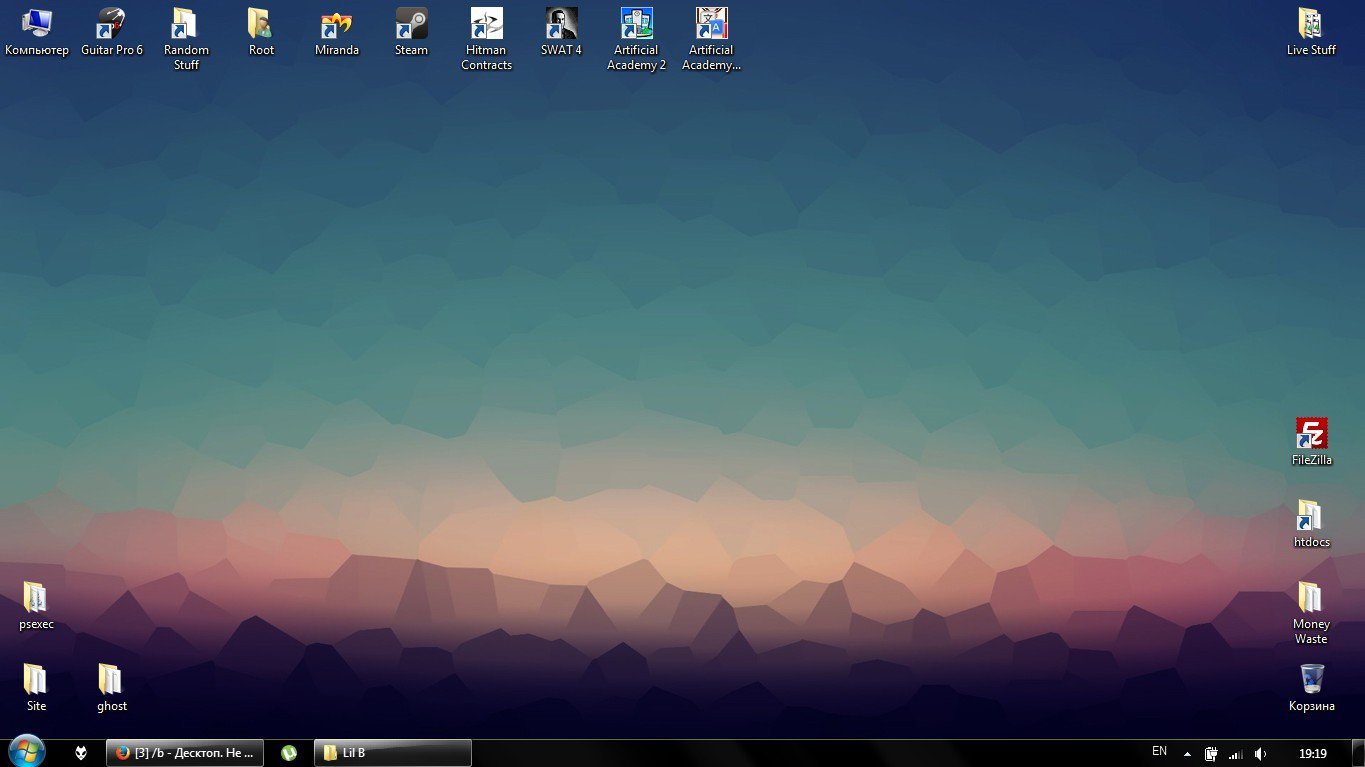The height and width of the screenshot is (767, 1365).
Task: Open the volume speaker tray icon
Action: click(x=1261, y=754)
